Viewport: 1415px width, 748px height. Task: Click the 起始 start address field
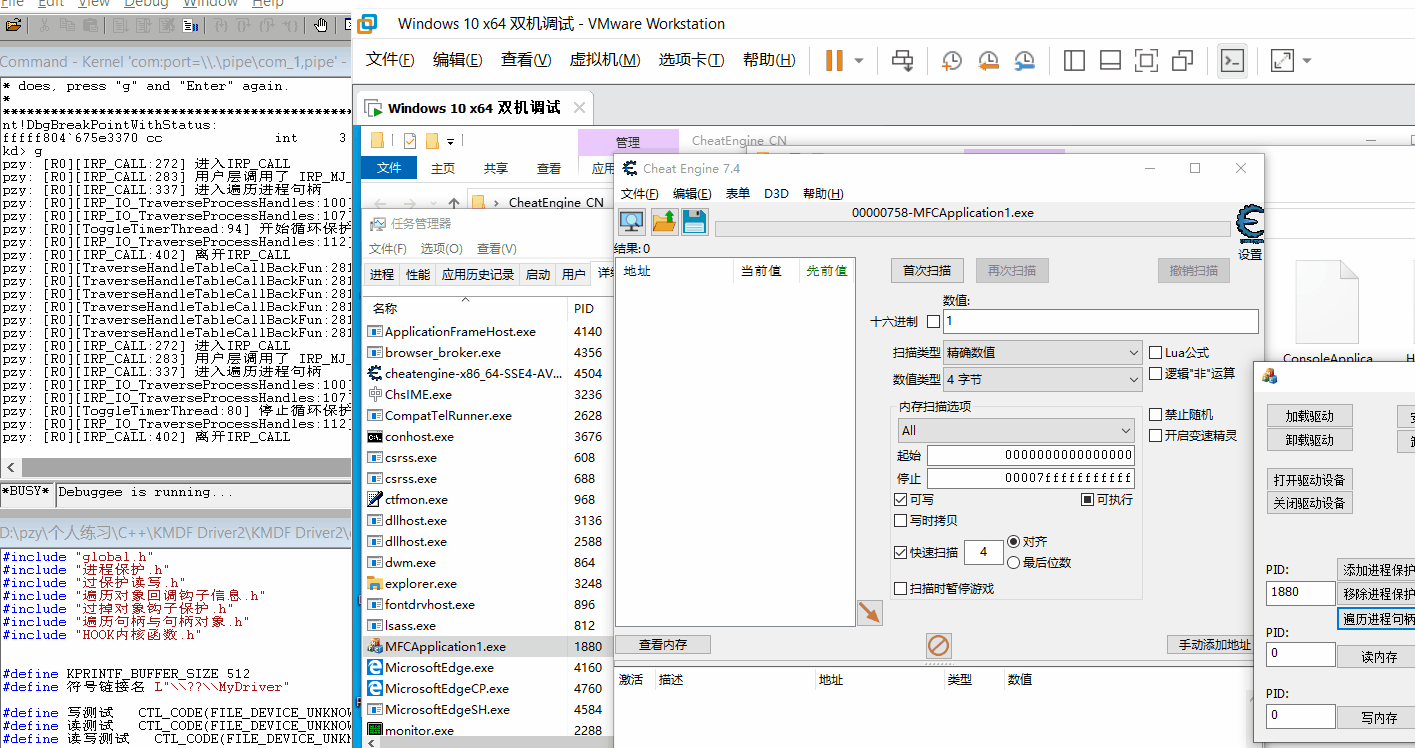tap(1030, 455)
